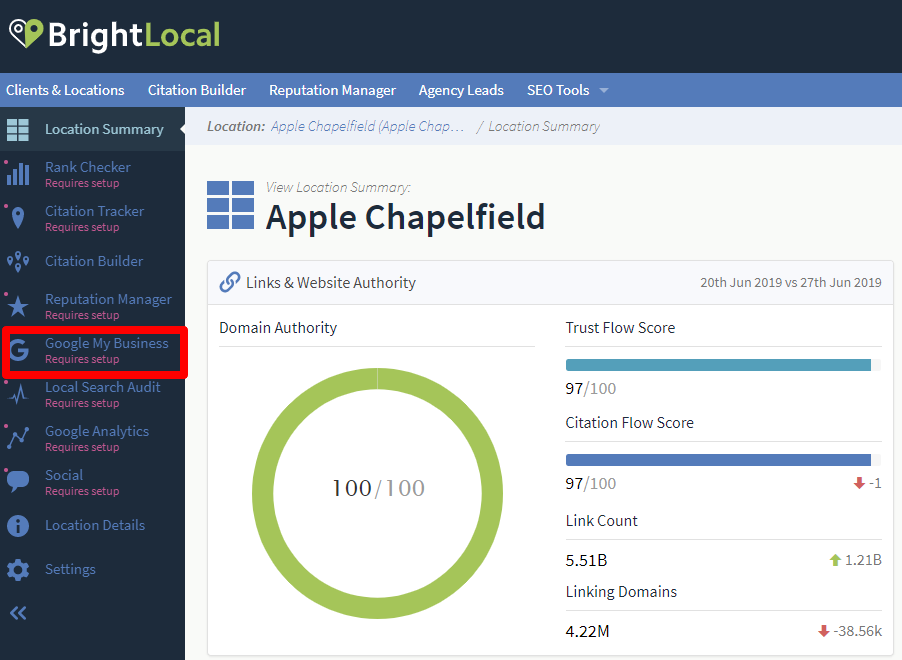Open Google Analytics sidebar link
The image size is (902, 660).
click(97, 432)
